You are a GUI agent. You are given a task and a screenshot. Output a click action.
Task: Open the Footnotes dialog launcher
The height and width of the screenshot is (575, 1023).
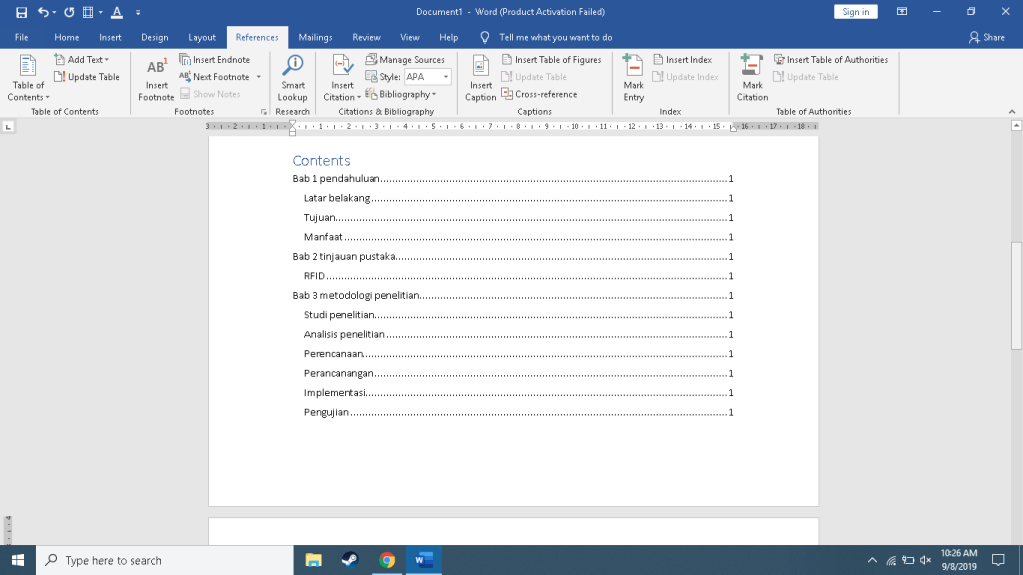click(x=264, y=112)
